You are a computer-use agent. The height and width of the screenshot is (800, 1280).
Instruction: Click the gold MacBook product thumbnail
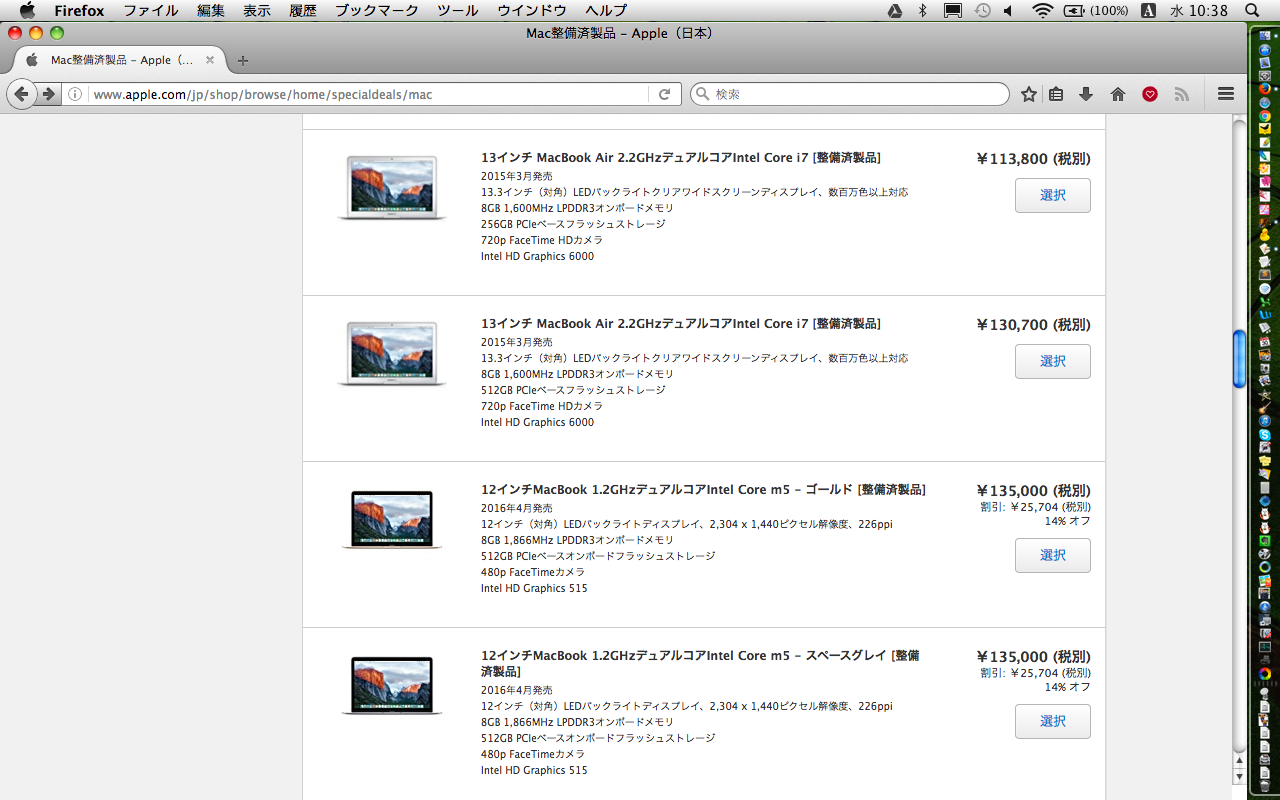[x=391, y=520]
